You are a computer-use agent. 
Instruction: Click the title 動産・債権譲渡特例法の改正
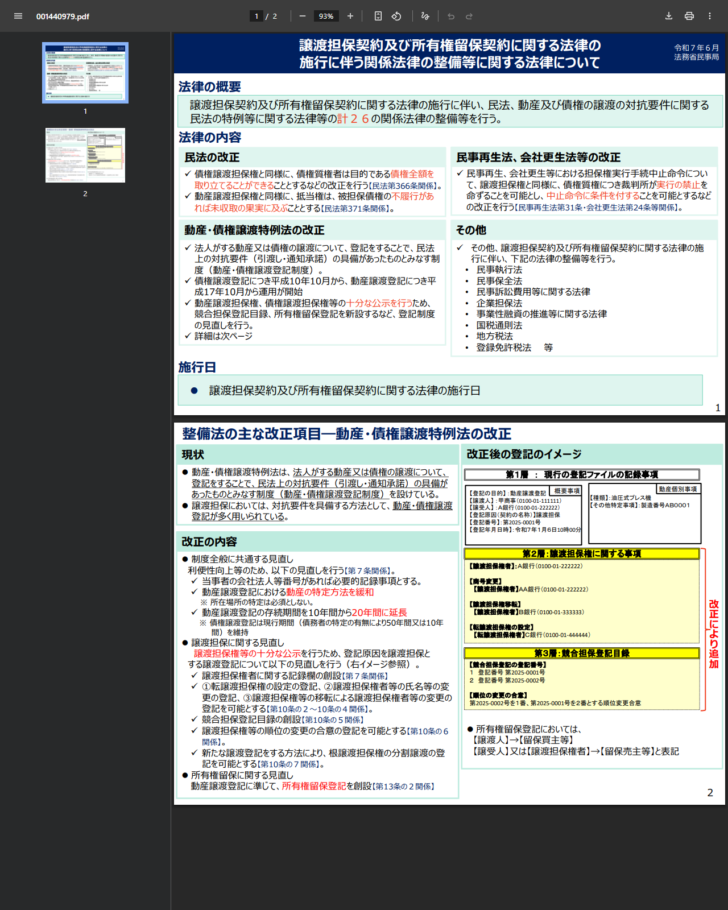tap(254, 230)
